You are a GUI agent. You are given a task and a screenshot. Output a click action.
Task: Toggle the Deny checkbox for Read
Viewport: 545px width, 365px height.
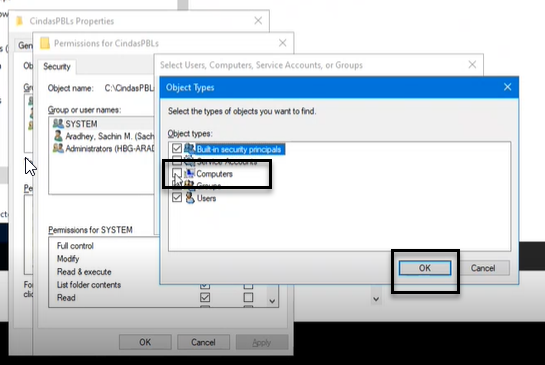pos(248,298)
